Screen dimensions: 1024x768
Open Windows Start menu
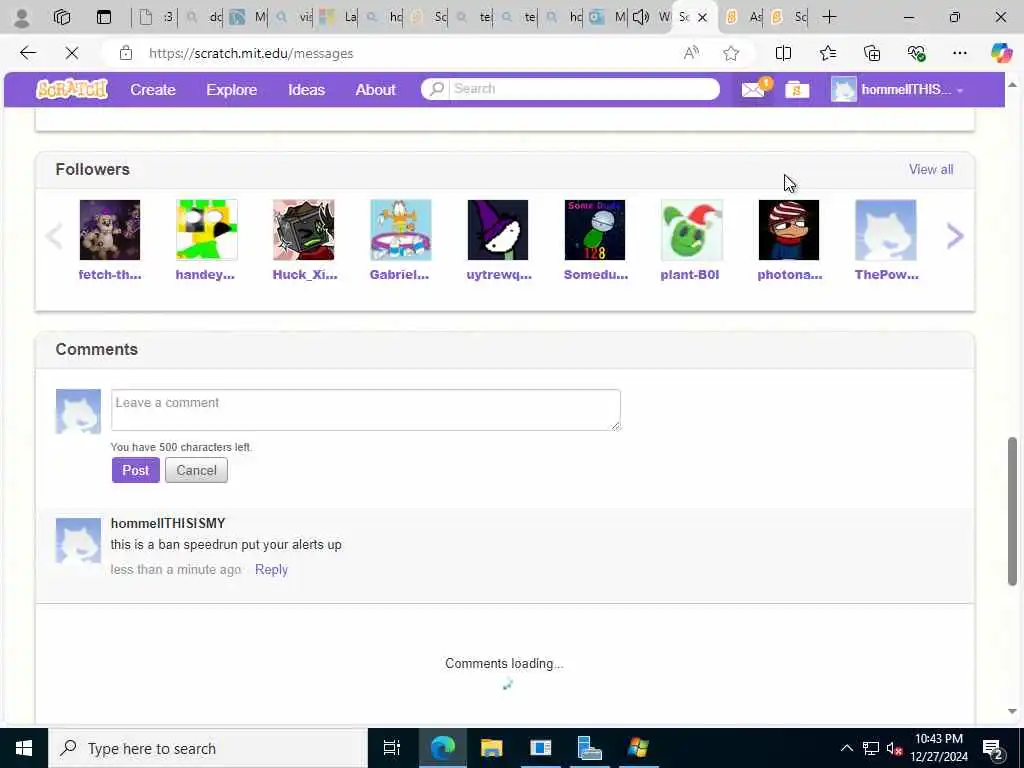point(24,748)
